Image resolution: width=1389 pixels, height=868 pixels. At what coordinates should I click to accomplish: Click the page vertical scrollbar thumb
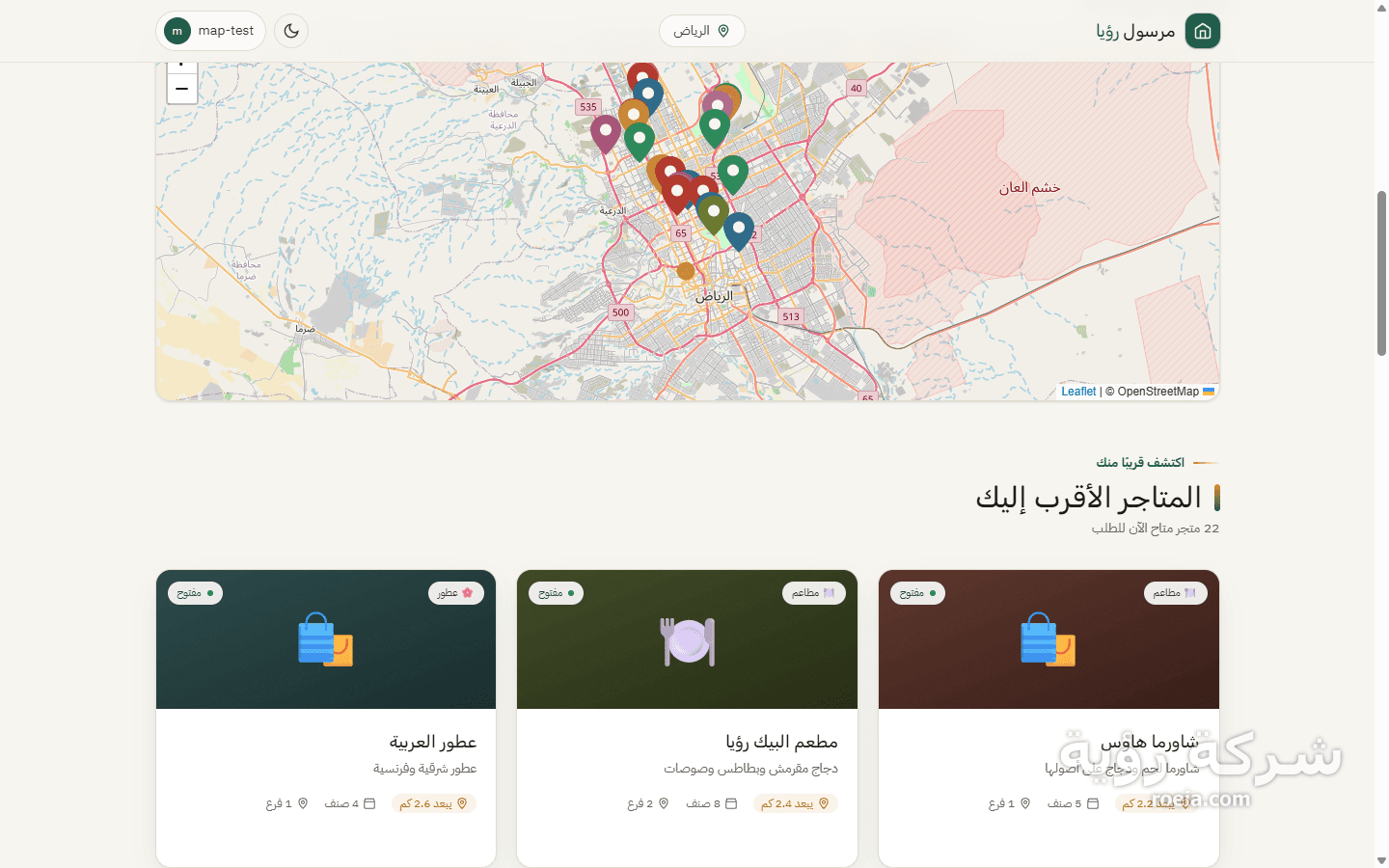[1381, 274]
